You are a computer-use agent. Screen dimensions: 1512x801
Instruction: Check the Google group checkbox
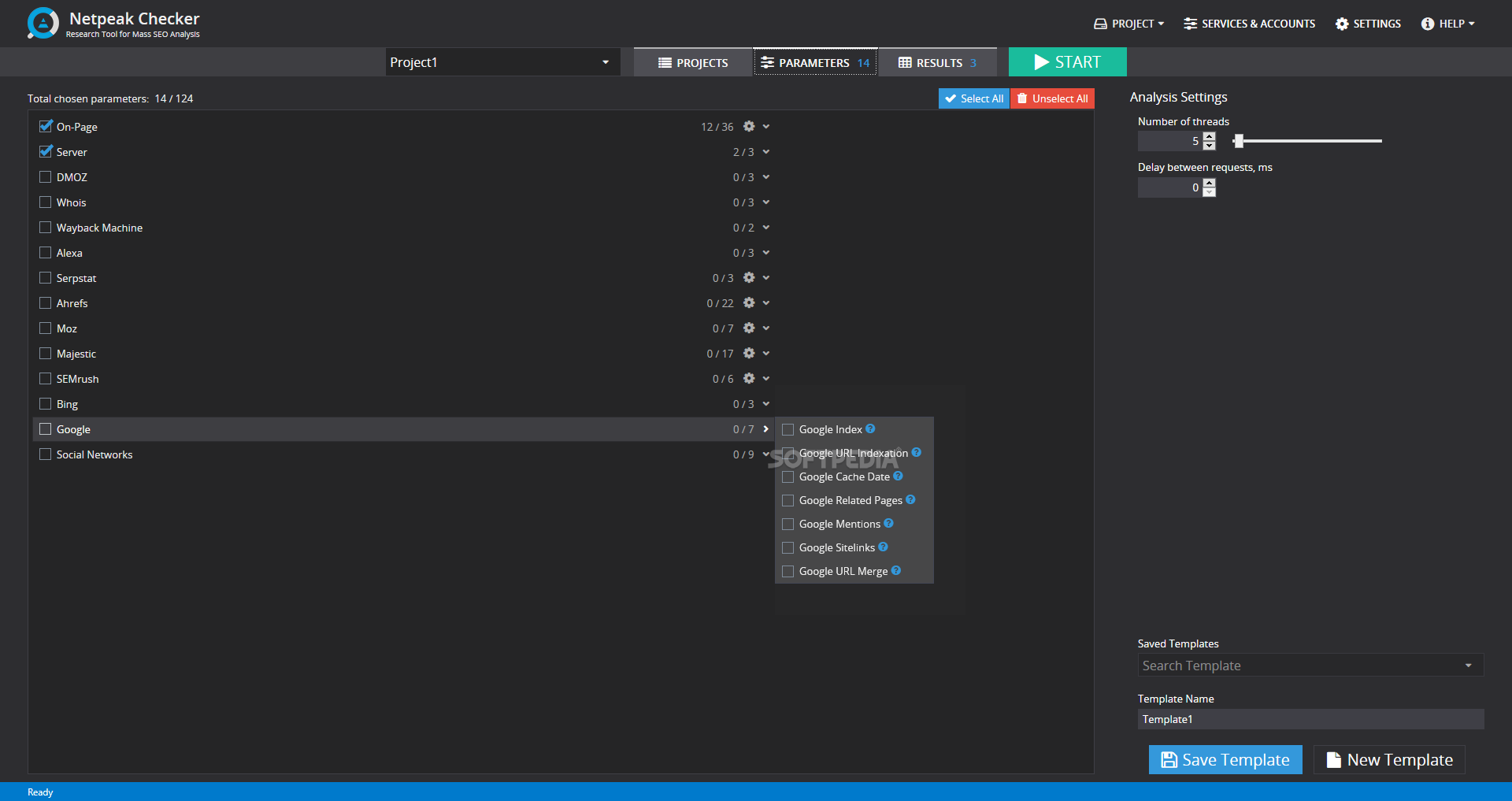[46, 428]
